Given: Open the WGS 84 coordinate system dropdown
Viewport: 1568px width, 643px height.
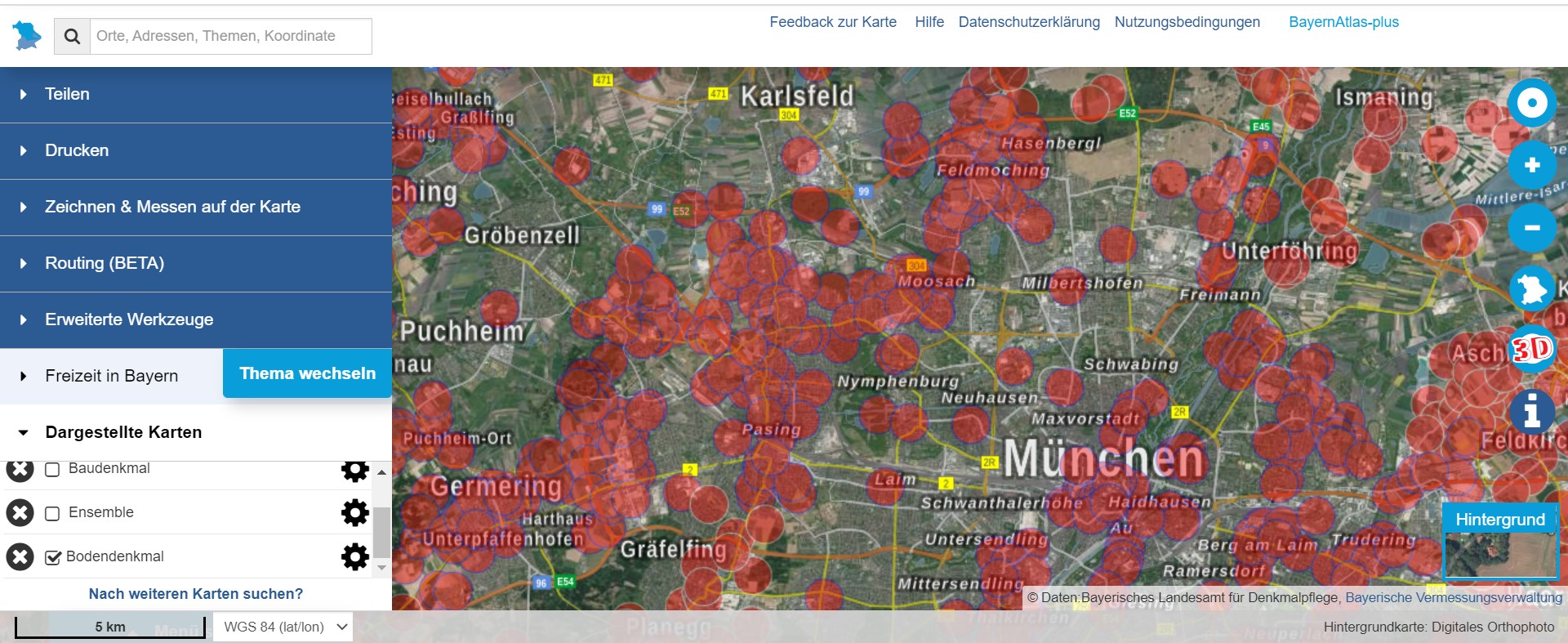Looking at the screenshot, I should pyautogui.click(x=283, y=627).
